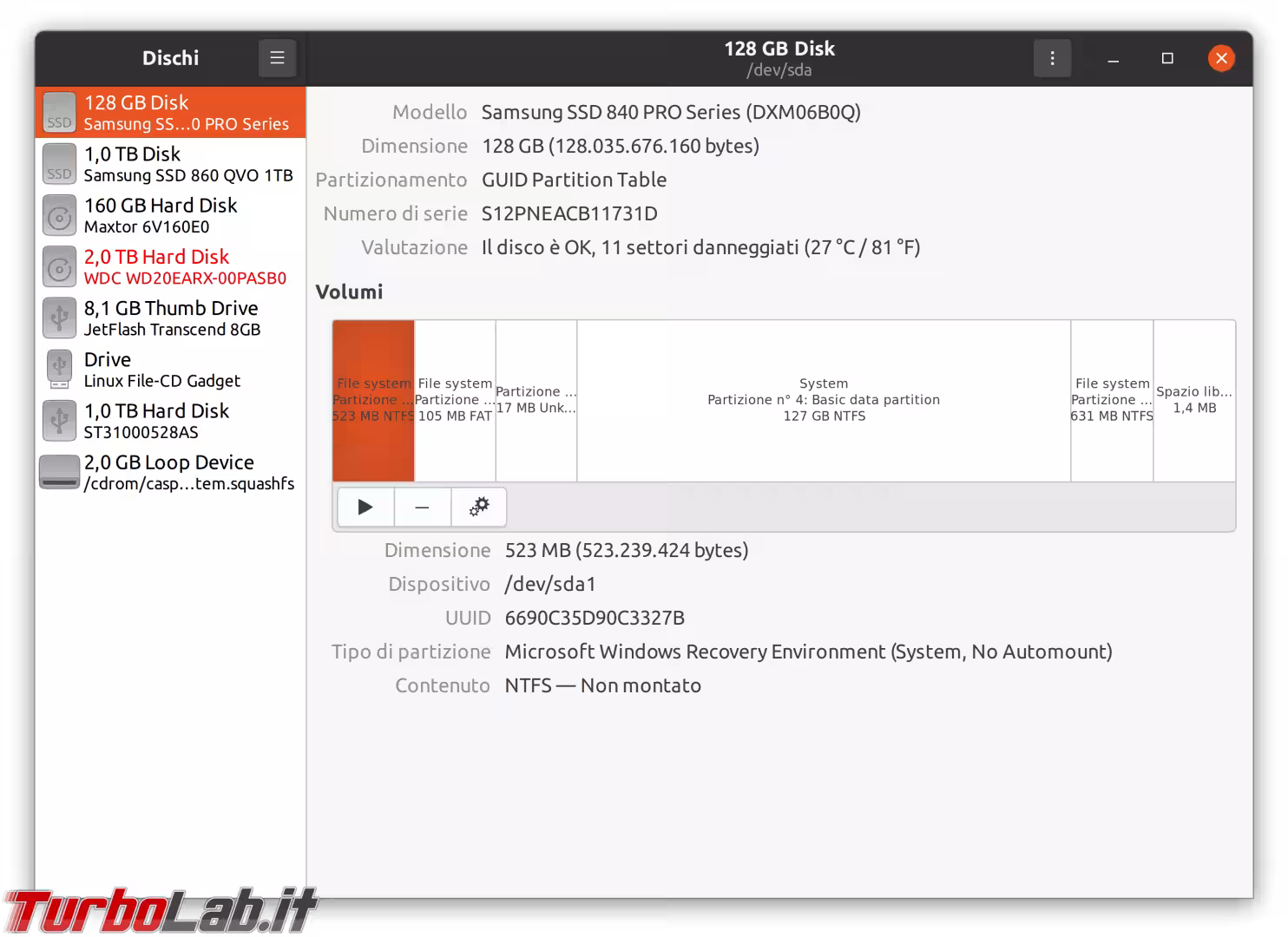The width and height of the screenshot is (1288, 937).
Task: Click Microsoft Windows Recovery Environment partition type
Action: click(809, 652)
